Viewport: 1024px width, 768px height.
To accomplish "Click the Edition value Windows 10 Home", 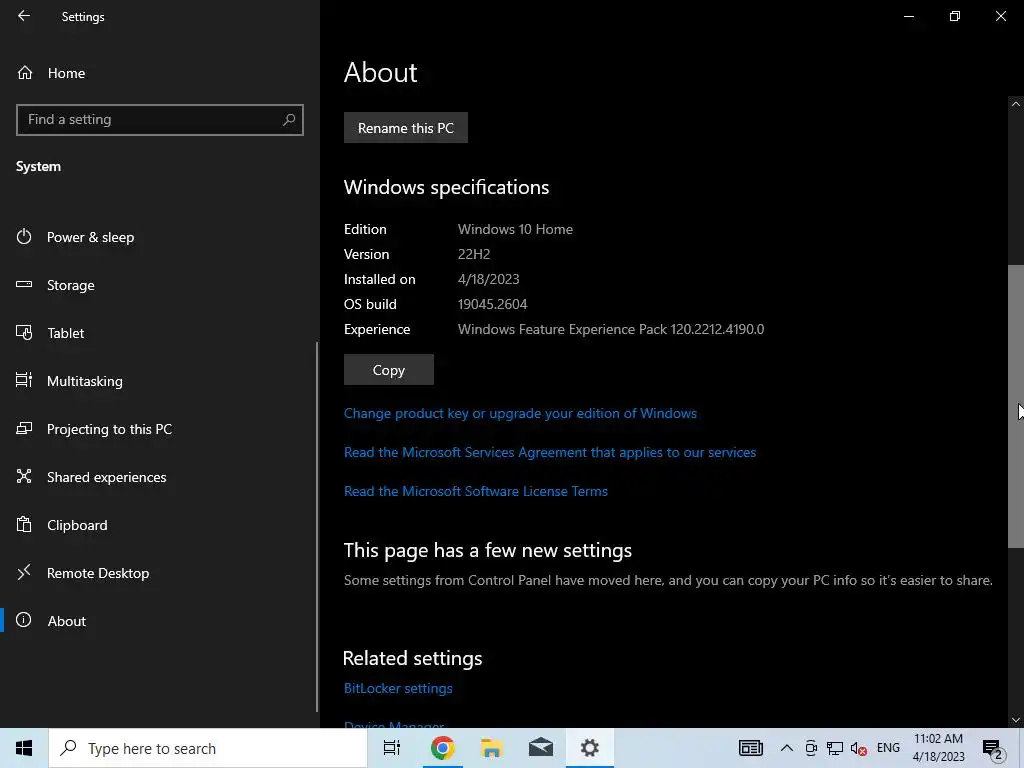I will (x=515, y=229).
